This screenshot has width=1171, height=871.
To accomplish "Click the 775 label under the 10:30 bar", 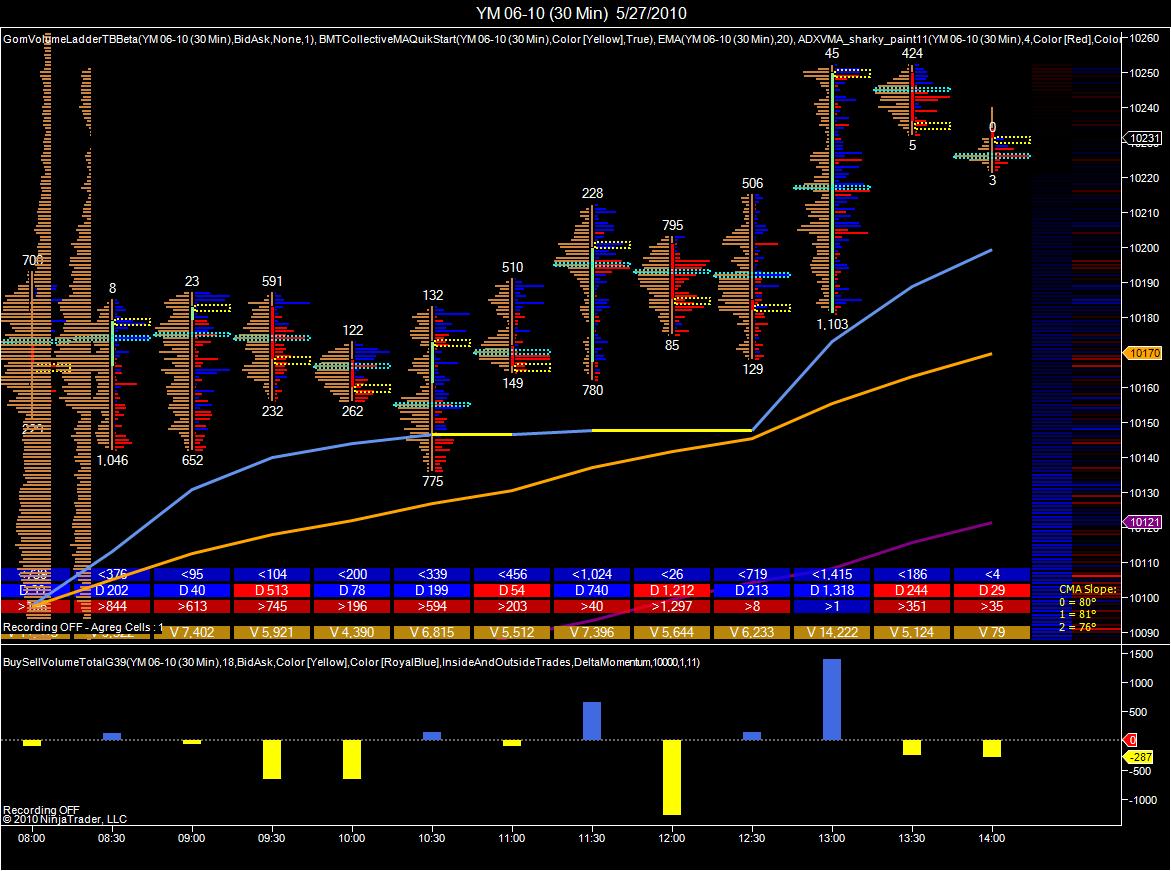I will tap(432, 481).
